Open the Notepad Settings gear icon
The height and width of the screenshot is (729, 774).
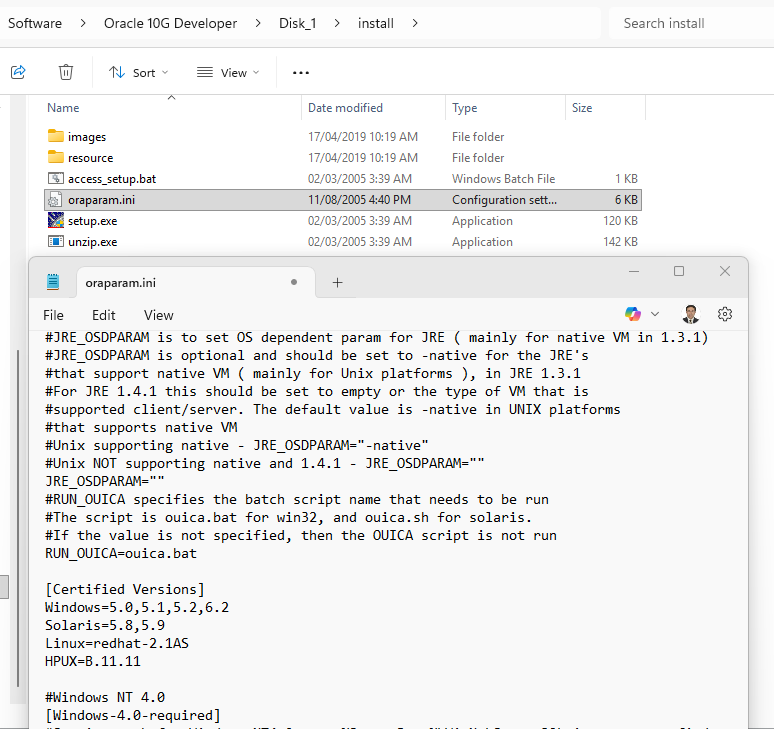725,314
